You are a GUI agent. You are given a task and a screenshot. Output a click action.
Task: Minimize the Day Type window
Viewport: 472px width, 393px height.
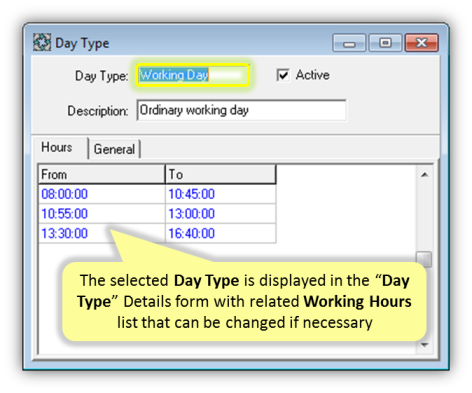(x=349, y=43)
